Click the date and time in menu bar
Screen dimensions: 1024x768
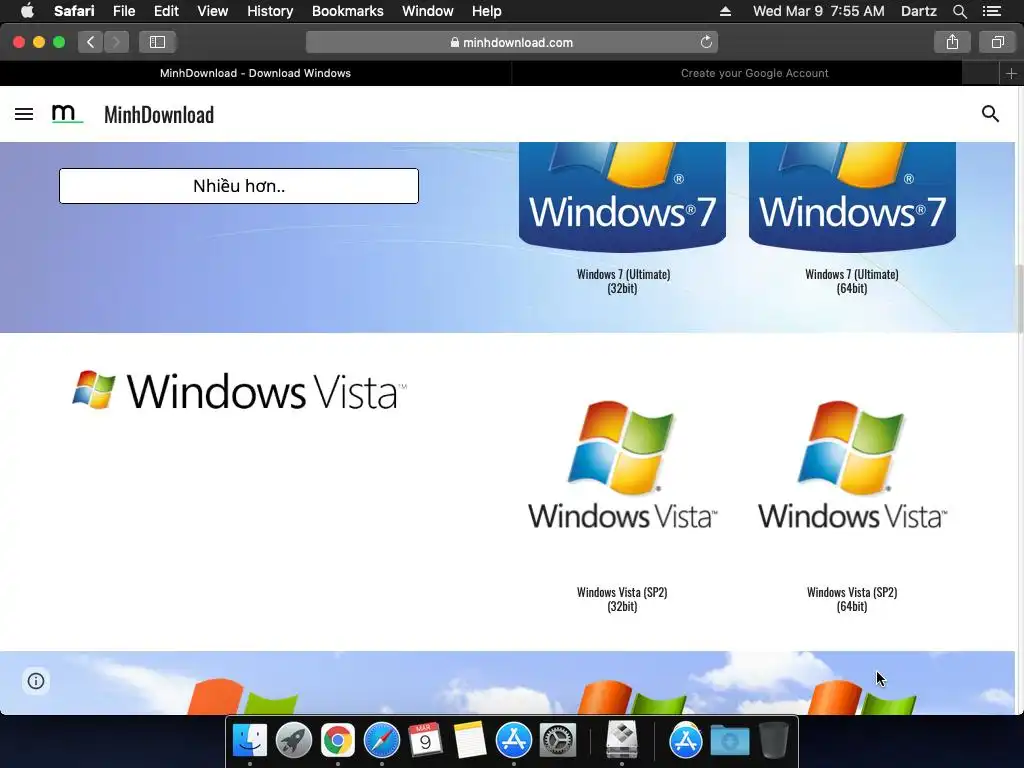818,11
